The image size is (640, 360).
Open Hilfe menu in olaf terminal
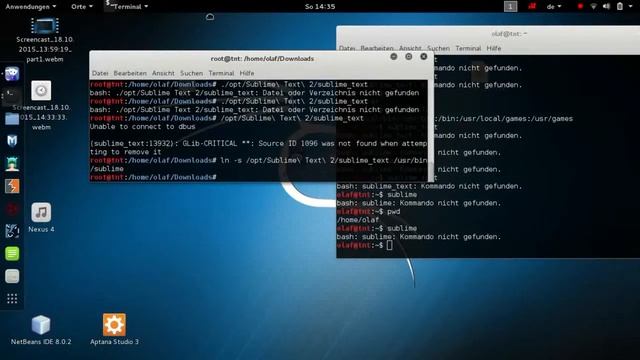click(x=493, y=48)
